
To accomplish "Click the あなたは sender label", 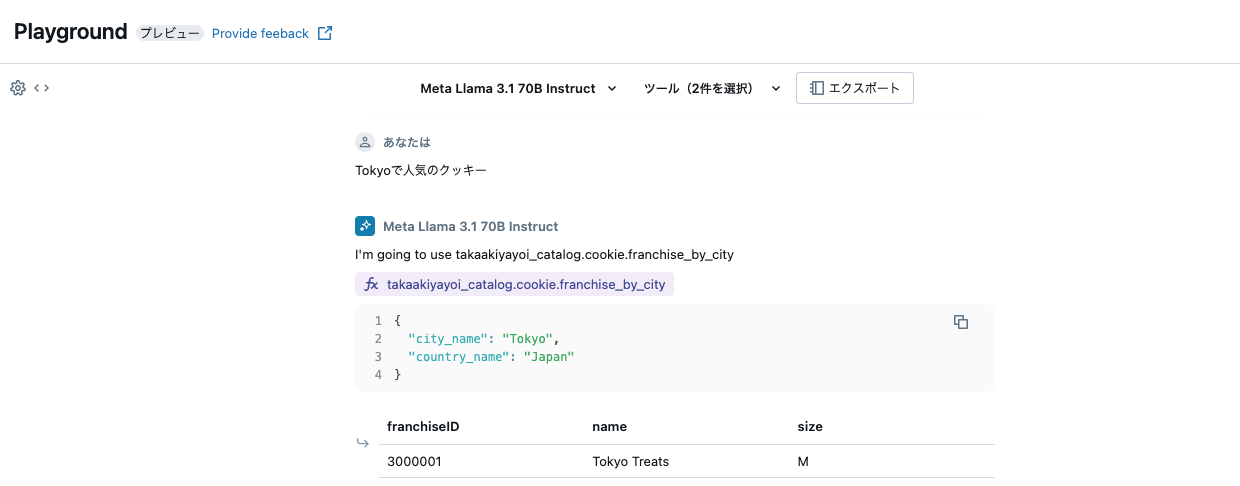I will click(407, 142).
